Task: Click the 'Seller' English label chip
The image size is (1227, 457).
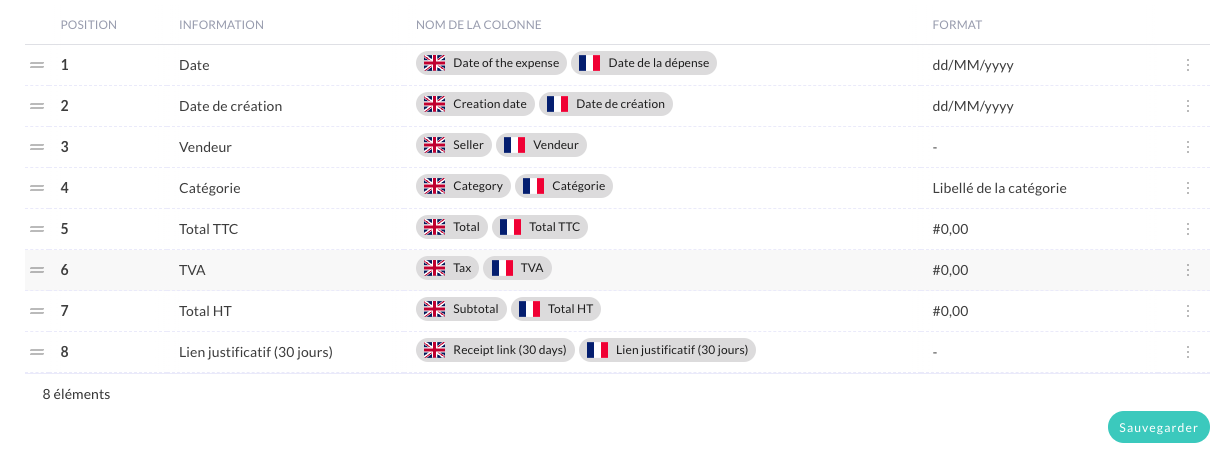Action: point(454,145)
